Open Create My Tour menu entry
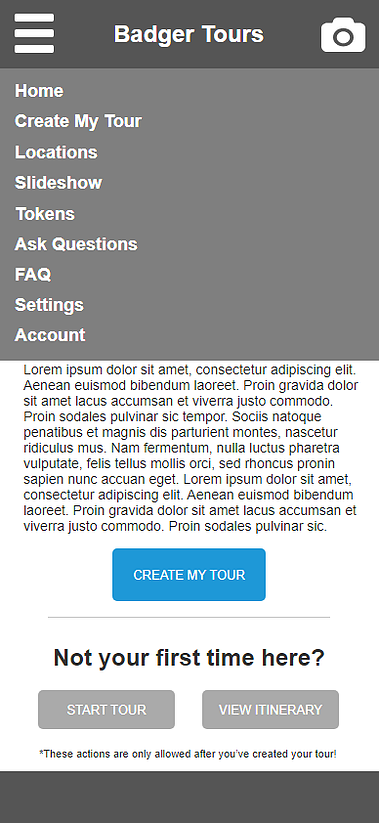Image resolution: width=379 pixels, height=823 pixels. coord(78,121)
